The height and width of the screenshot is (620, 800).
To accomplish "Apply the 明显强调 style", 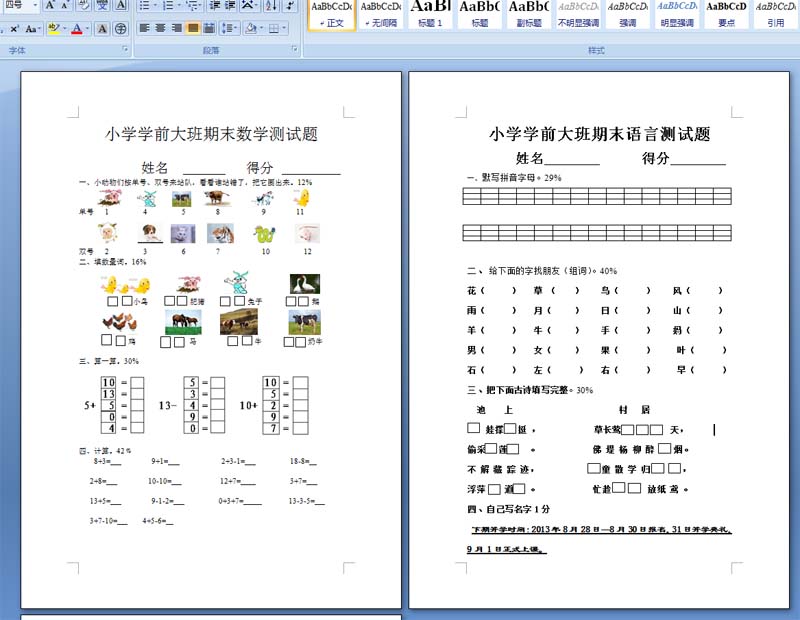I will pos(678,15).
